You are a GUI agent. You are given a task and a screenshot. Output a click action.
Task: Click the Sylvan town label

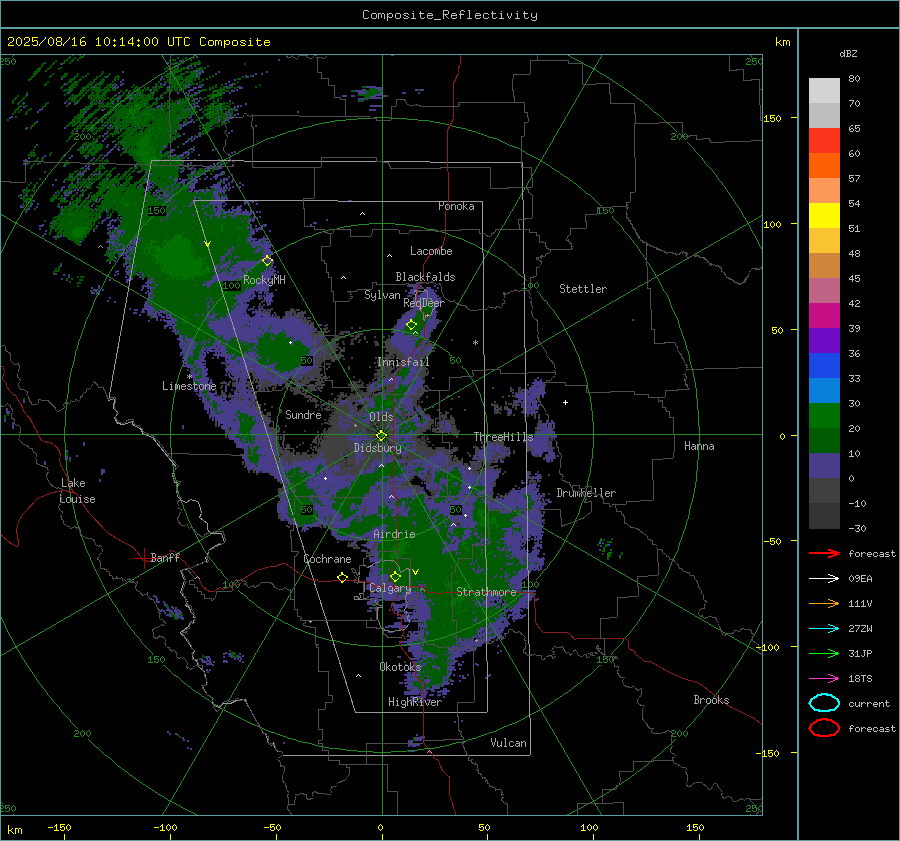click(x=382, y=295)
